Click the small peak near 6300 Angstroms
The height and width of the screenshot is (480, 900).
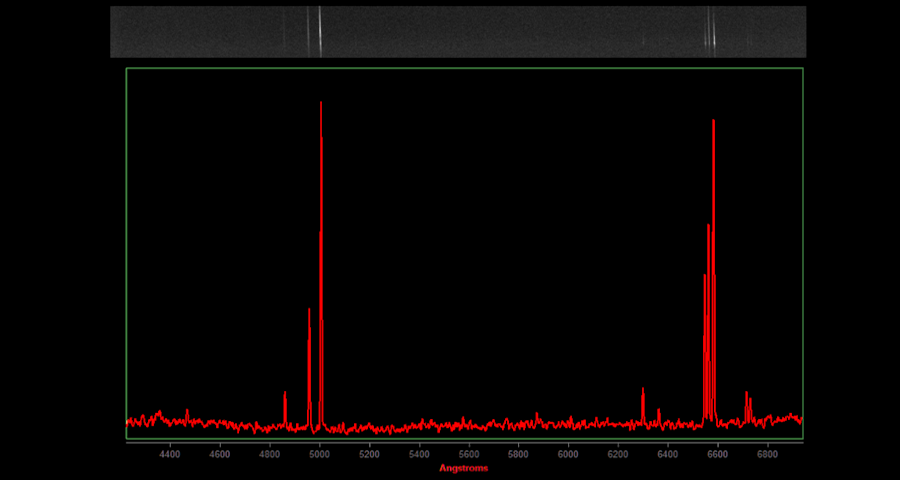(x=642, y=391)
